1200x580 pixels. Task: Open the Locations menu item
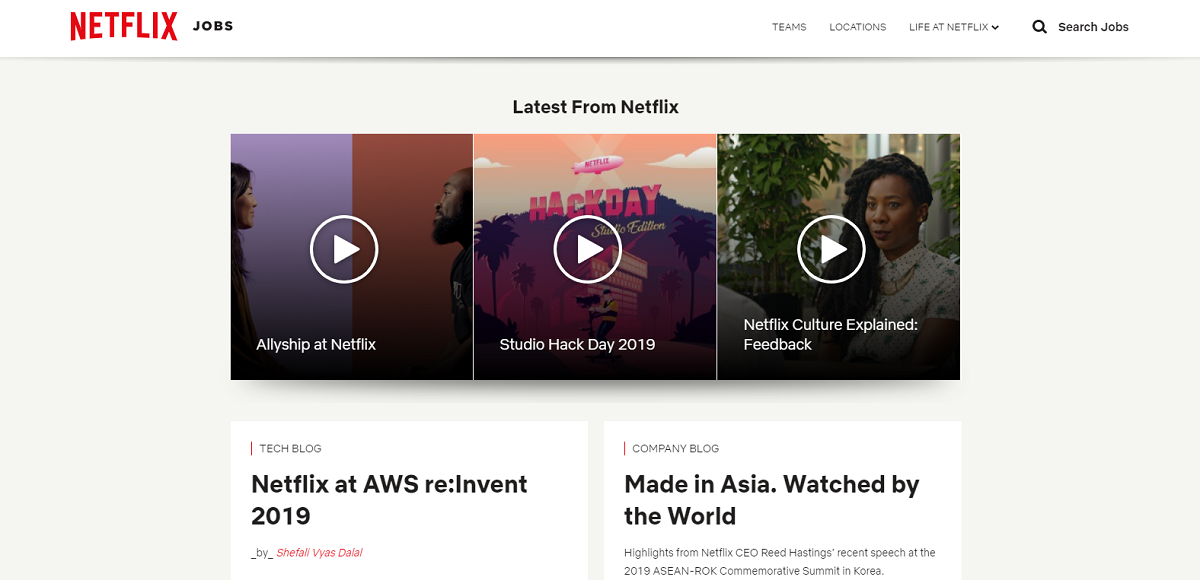pyautogui.click(x=858, y=27)
